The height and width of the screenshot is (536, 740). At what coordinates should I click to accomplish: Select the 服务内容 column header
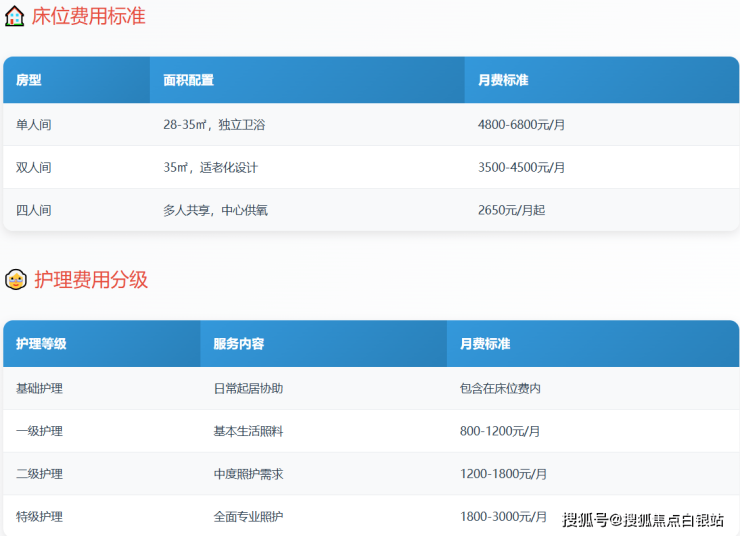click(x=238, y=344)
